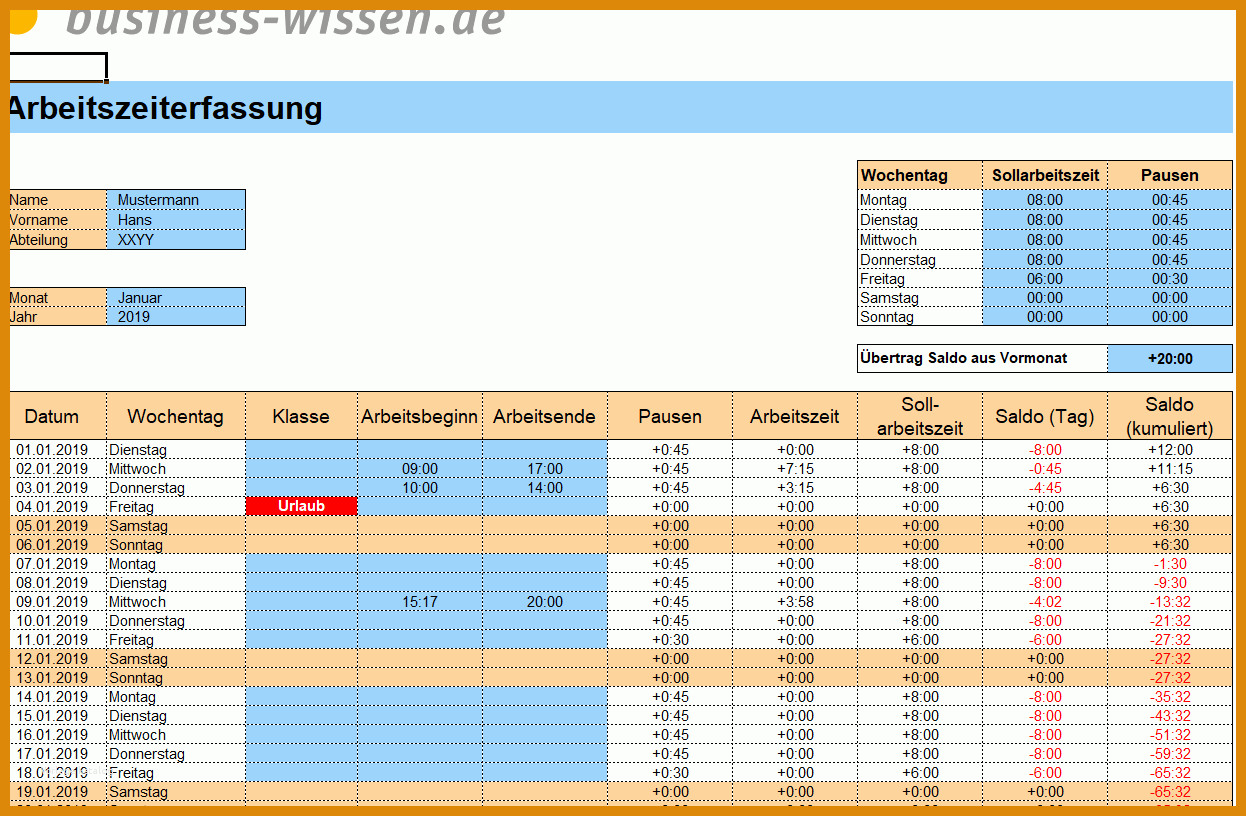Select the Abteilung cell 'XXYY'
This screenshot has height=816, width=1246.
click(x=176, y=240)
